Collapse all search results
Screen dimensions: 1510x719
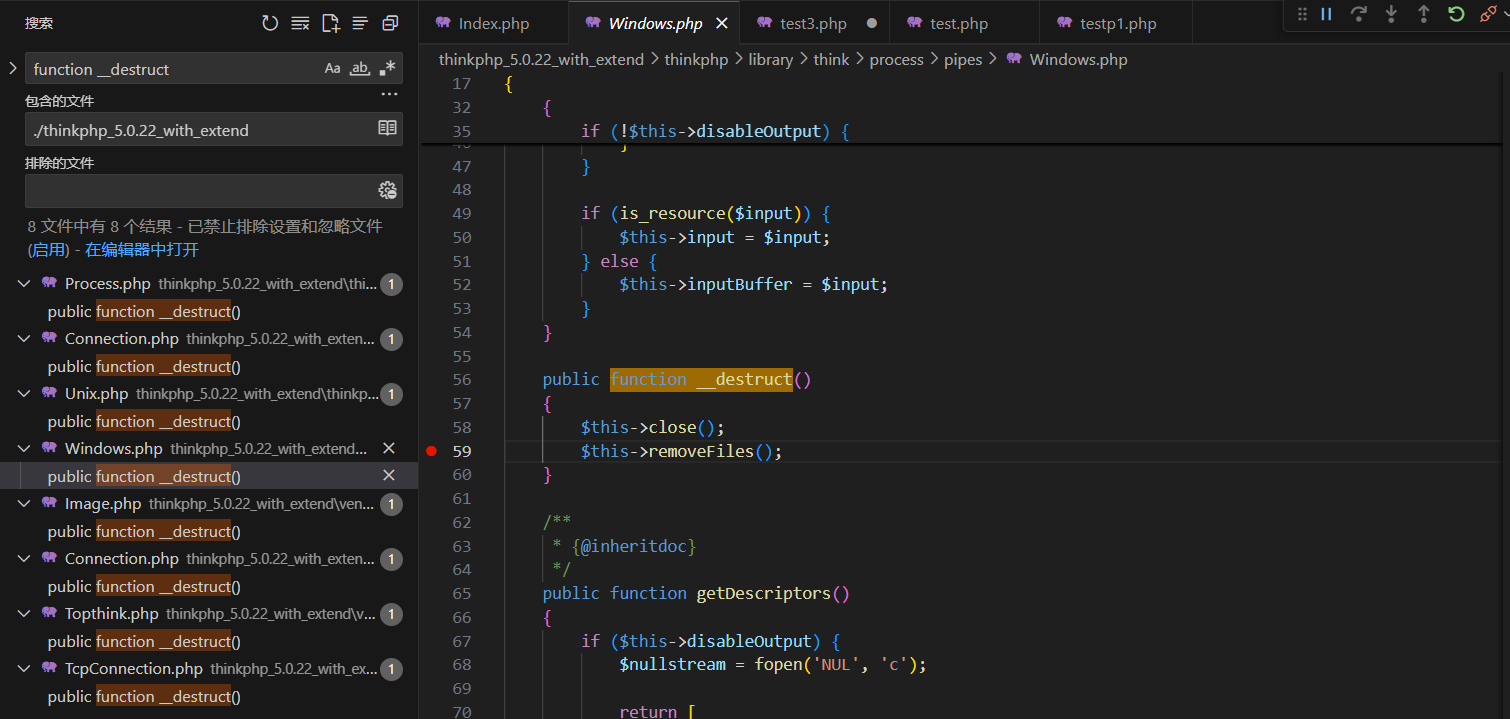390,23
